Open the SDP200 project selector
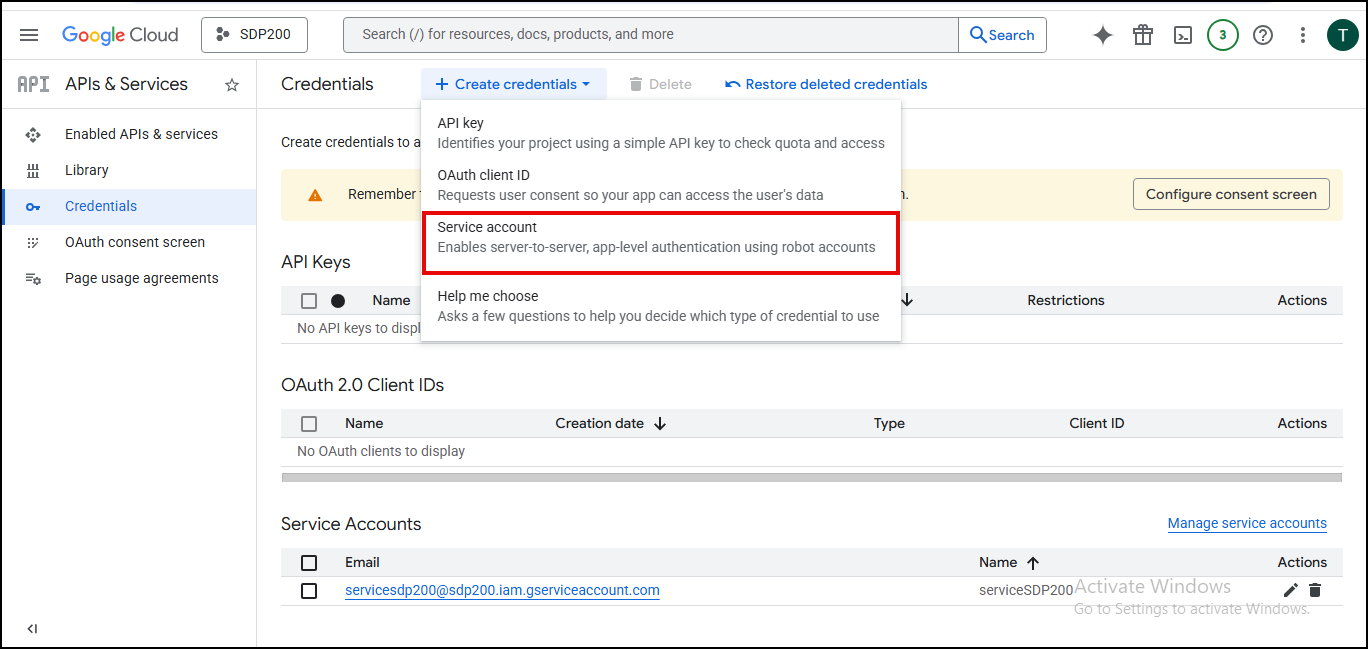Screen dimensions: 1368x649 point(254,35)
